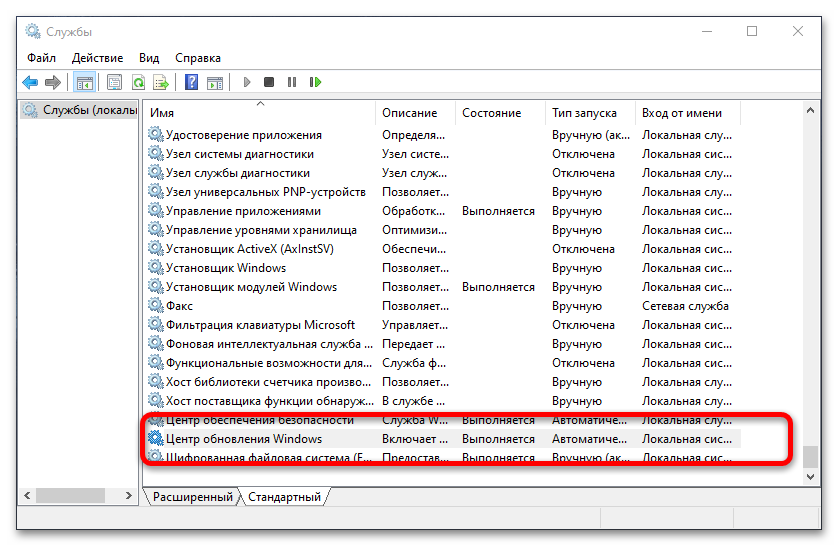Click gear icon beside Удостоверение приложения
This screenshot has width=838, height=546.
coord(156,135)
